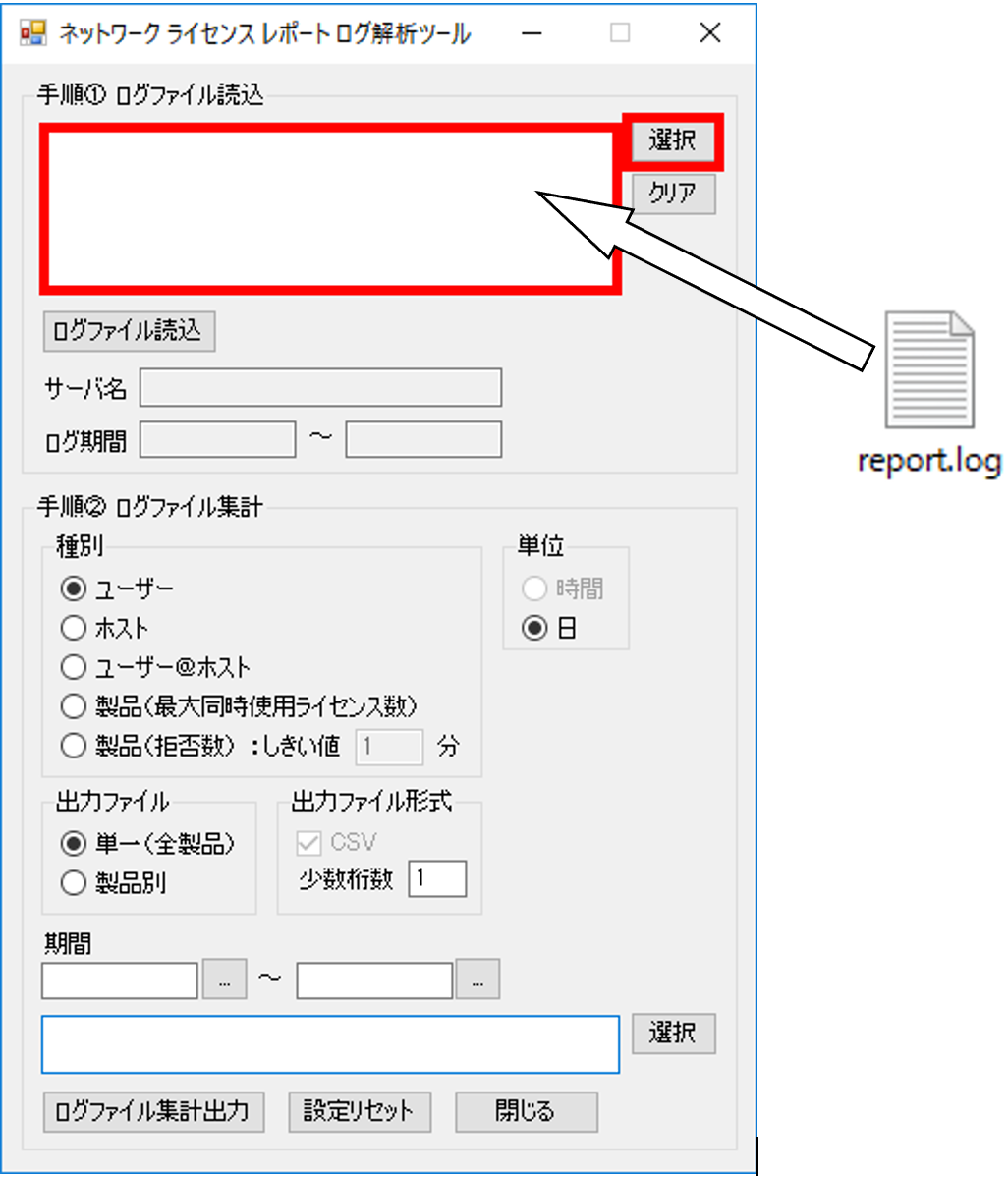Toggle the CSV checkbox
This screenshot has height=1177, width=1008.
pos(308,843)
